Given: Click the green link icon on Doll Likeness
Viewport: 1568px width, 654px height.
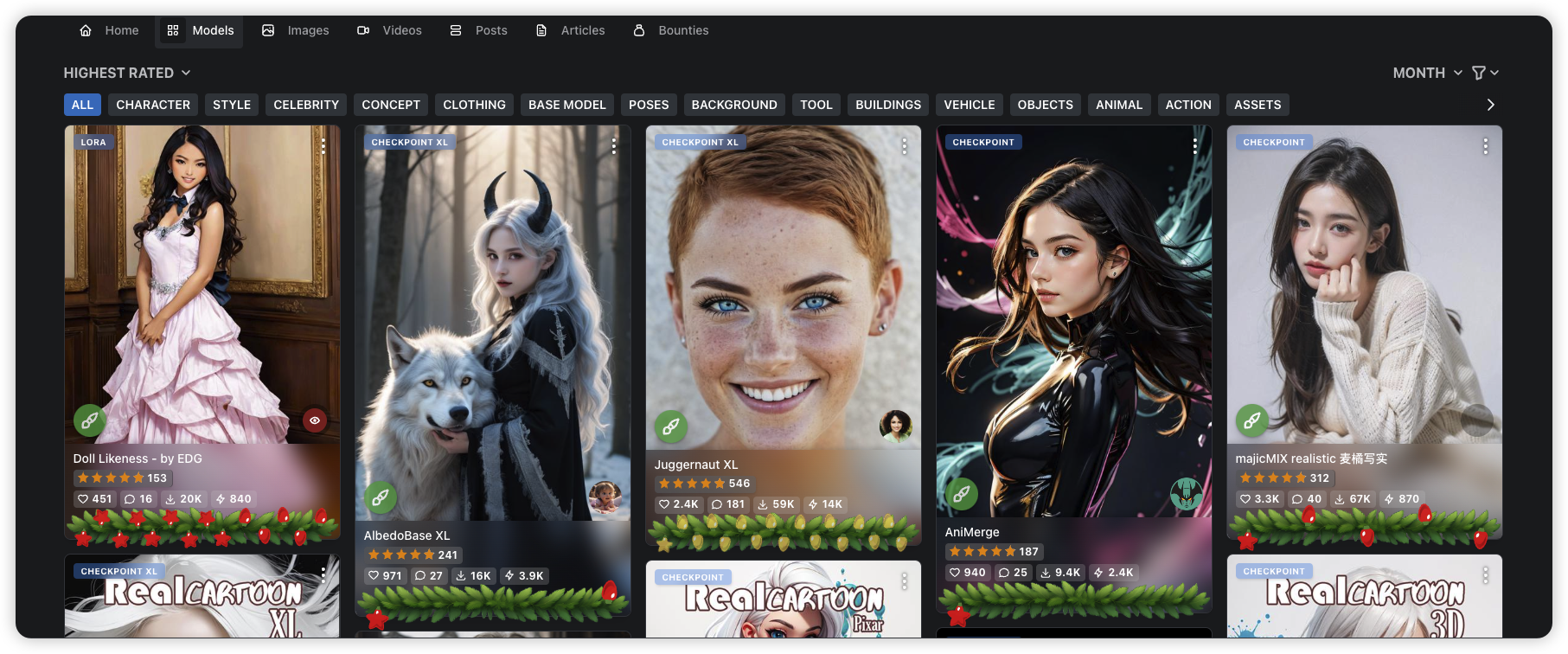Looking at the screenshot, I should tap(90, 420).
